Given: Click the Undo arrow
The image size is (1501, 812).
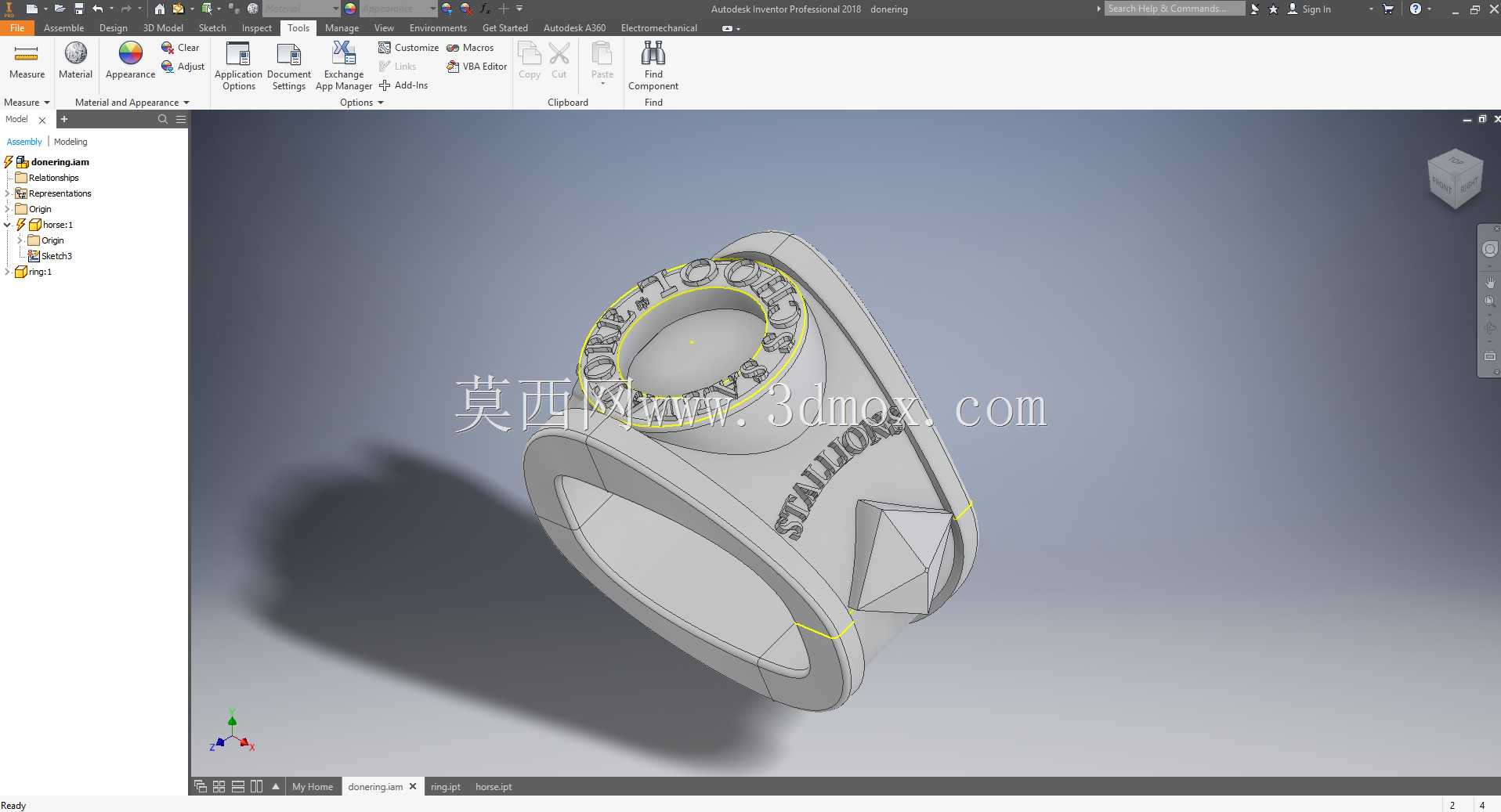Looking at the screenshot, I should (x=98, y=9).
